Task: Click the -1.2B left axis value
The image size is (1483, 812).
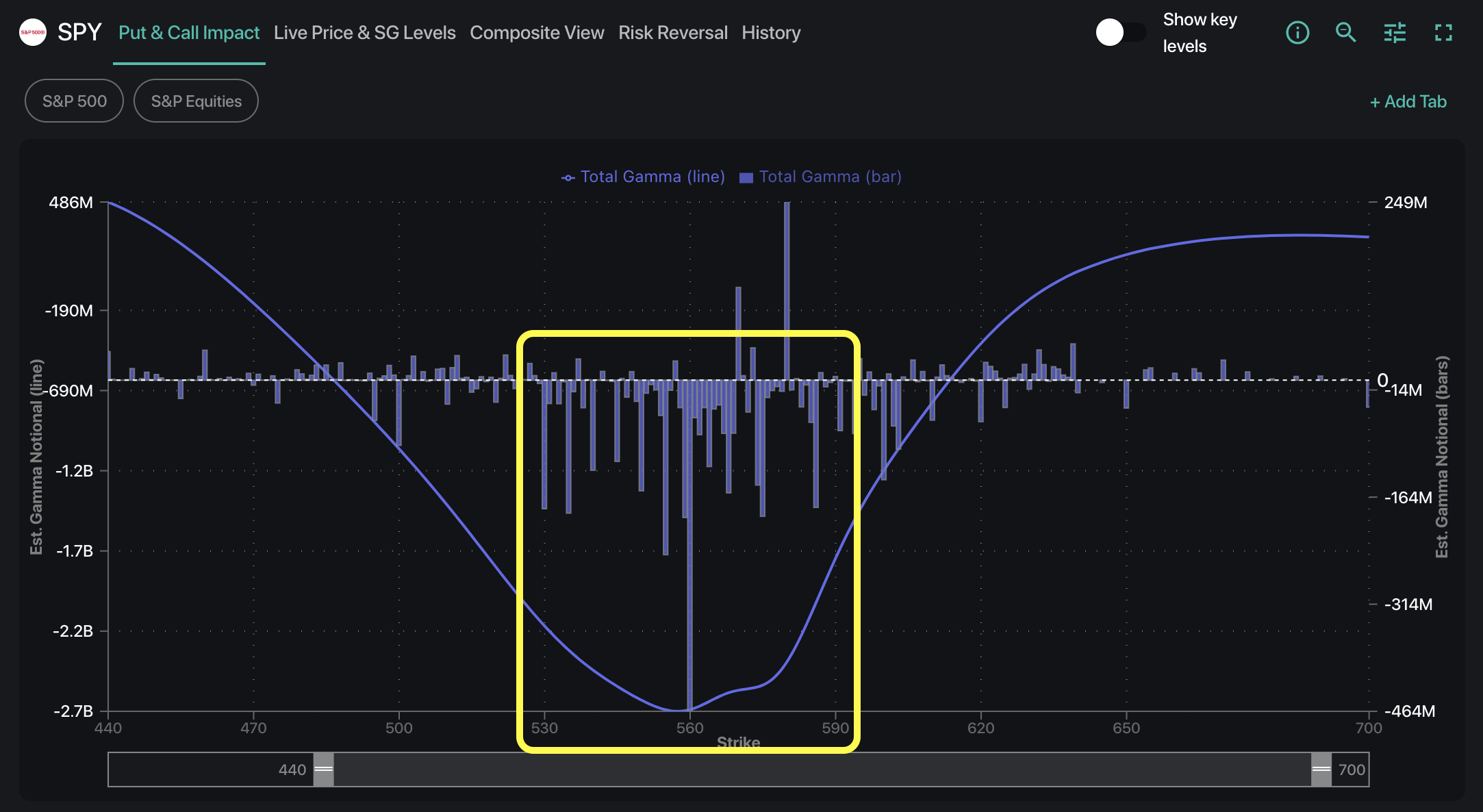Action: pos(74,471)
